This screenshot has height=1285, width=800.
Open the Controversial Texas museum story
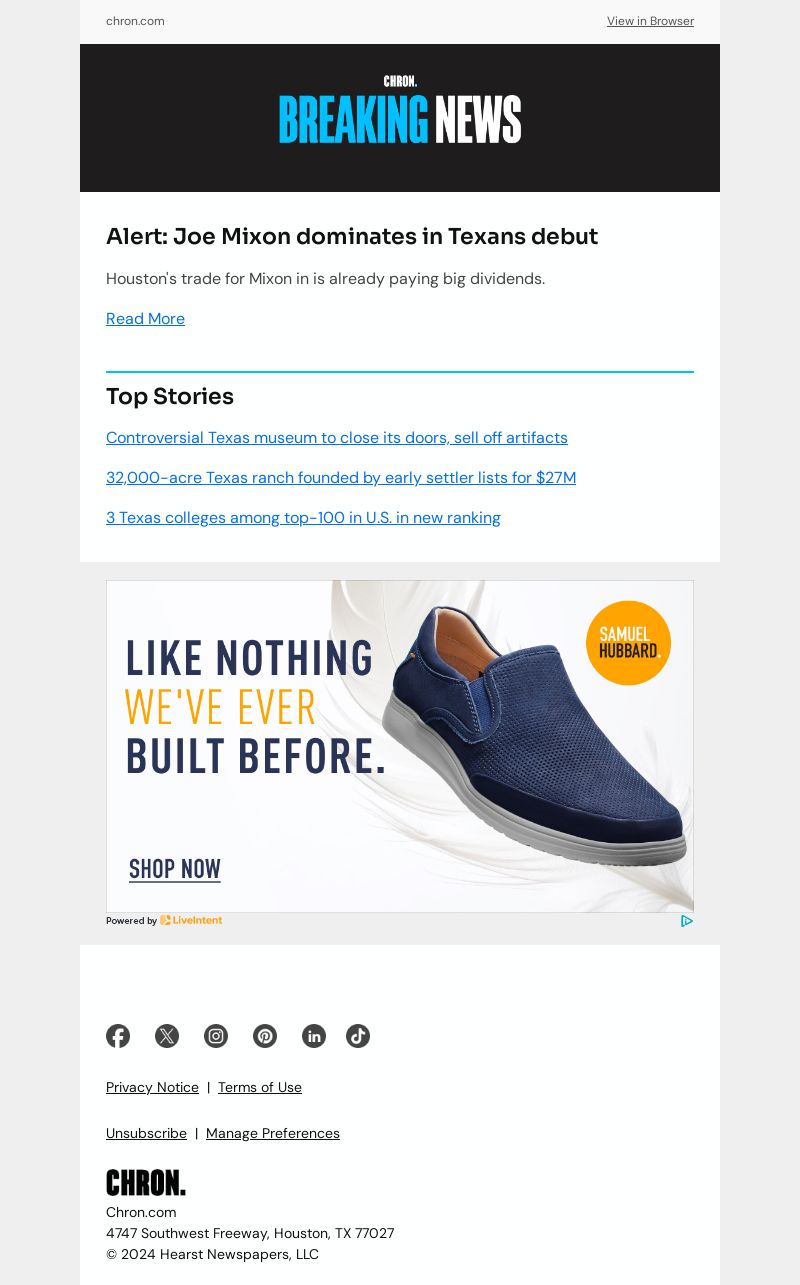point(337,438)
